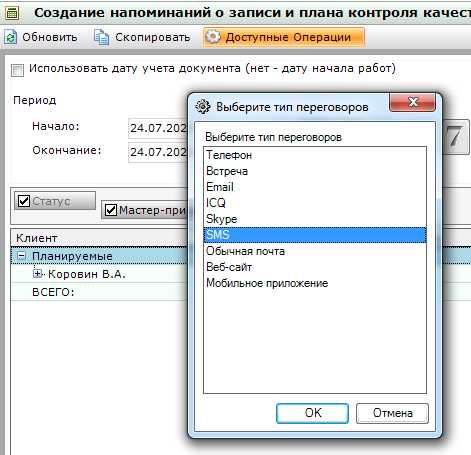Select Обычная почта in the list

[x=315, y=251]
